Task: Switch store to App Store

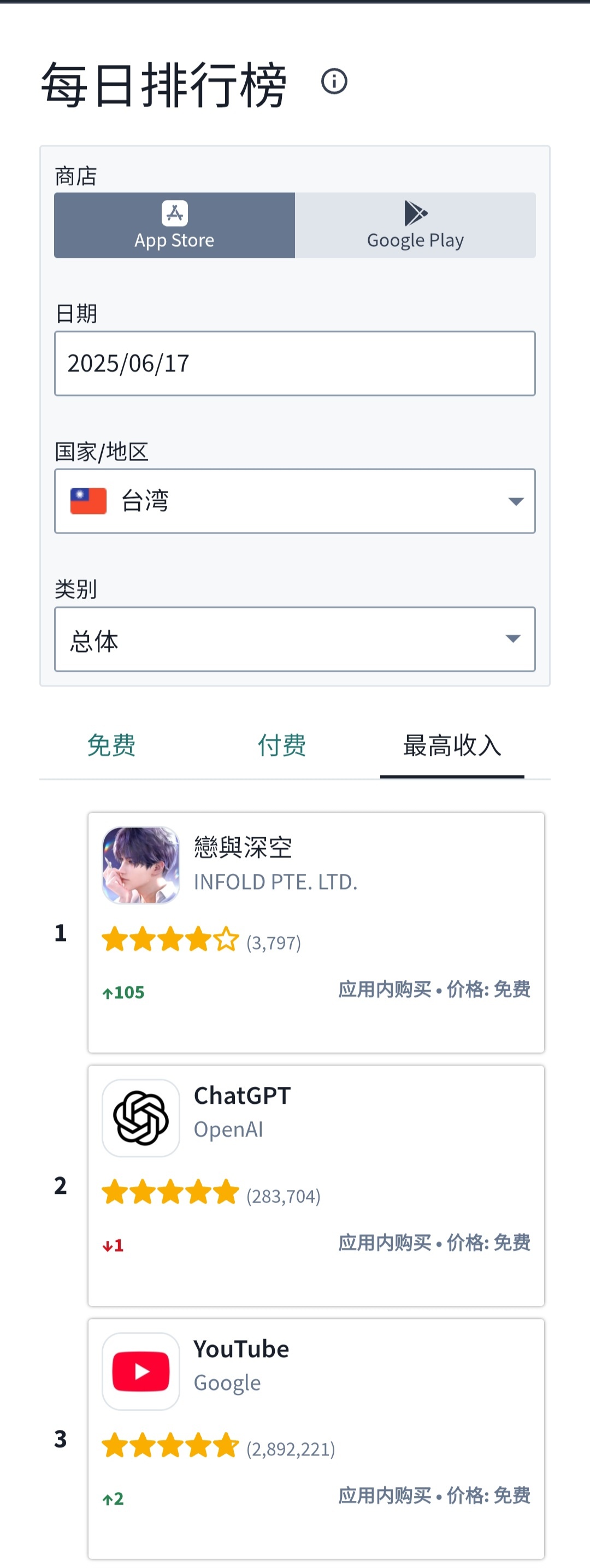Action: [x=175, y=225]
